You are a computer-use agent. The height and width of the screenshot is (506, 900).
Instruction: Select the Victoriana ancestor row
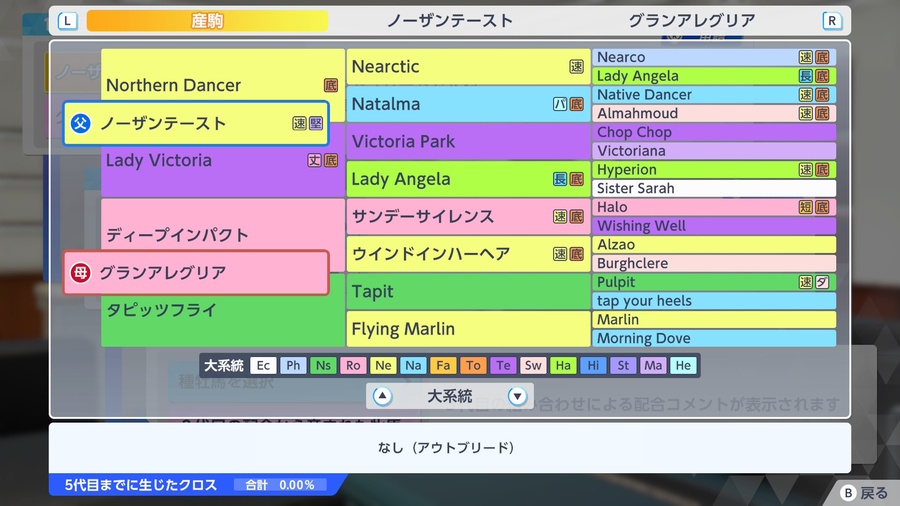(714, 151)
